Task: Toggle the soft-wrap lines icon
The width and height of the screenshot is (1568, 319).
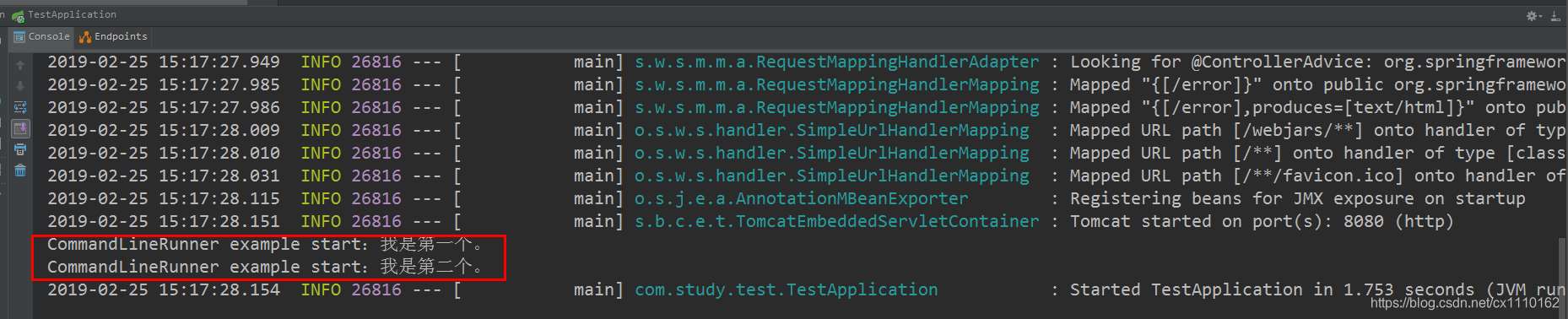Action: click(x=20, y=107)
